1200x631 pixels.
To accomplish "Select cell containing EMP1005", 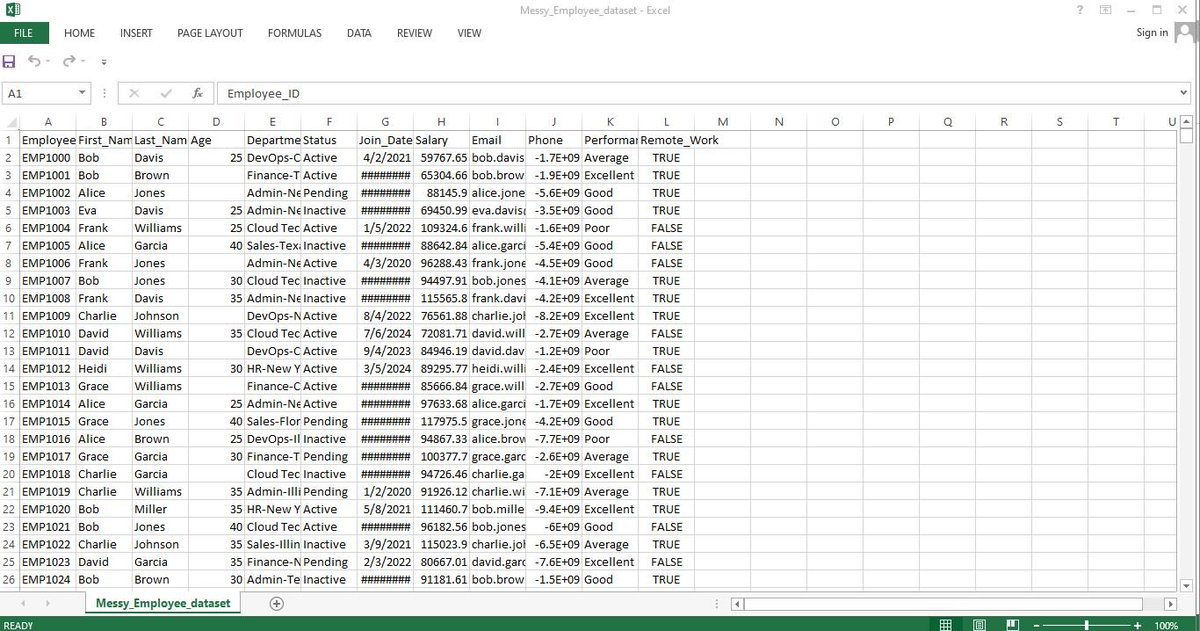I will click(47, 245).
